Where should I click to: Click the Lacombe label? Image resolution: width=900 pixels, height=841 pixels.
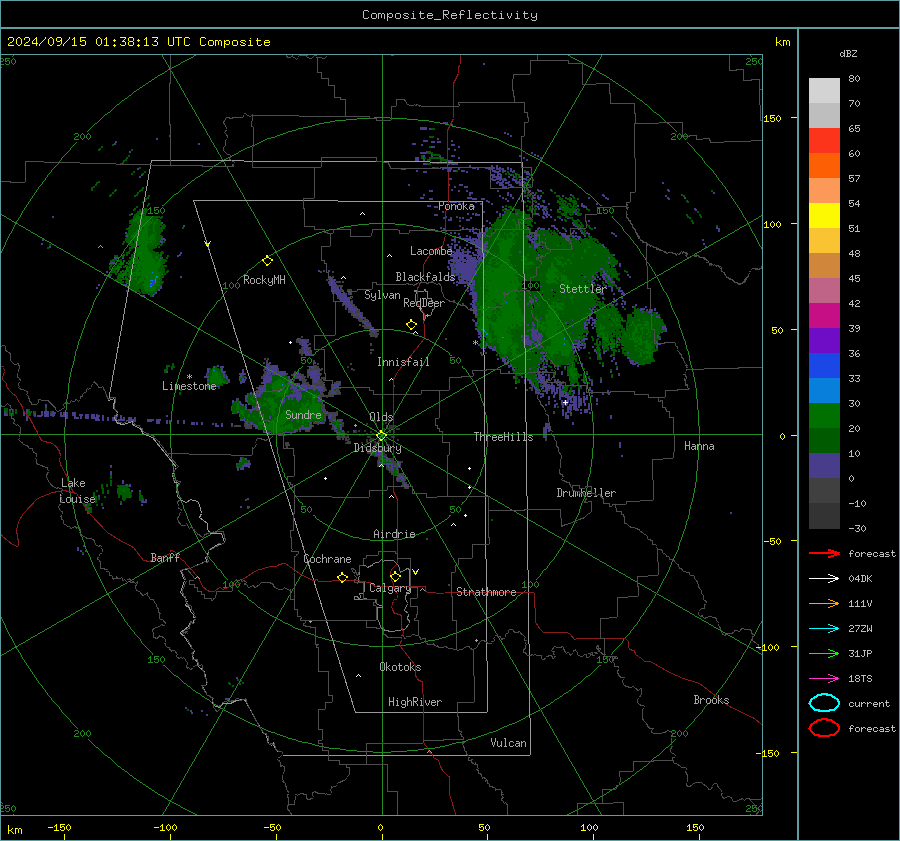431,251
